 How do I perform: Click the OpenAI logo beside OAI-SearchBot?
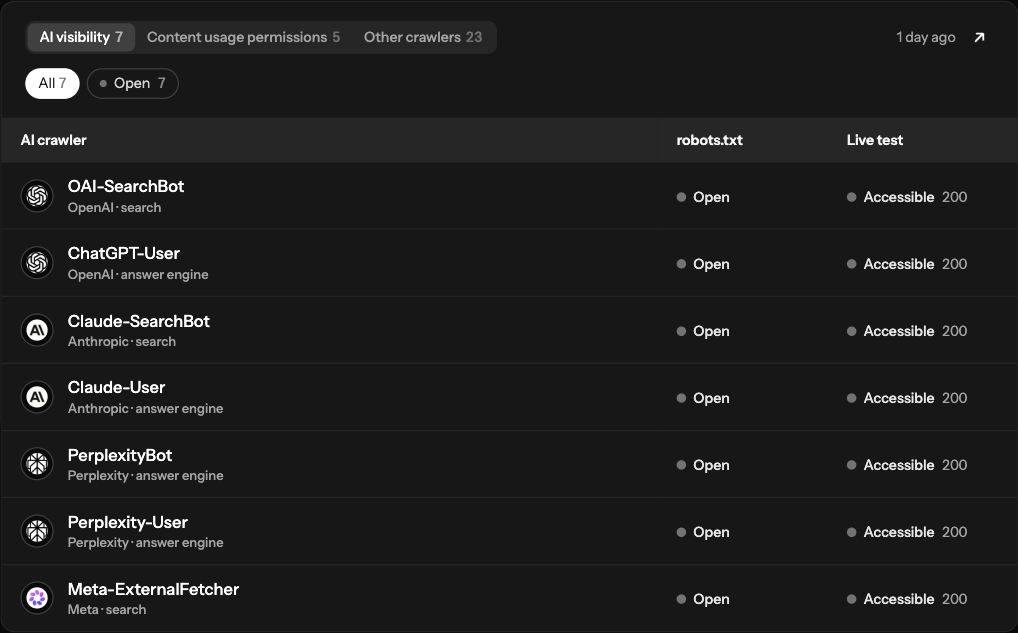37,195
